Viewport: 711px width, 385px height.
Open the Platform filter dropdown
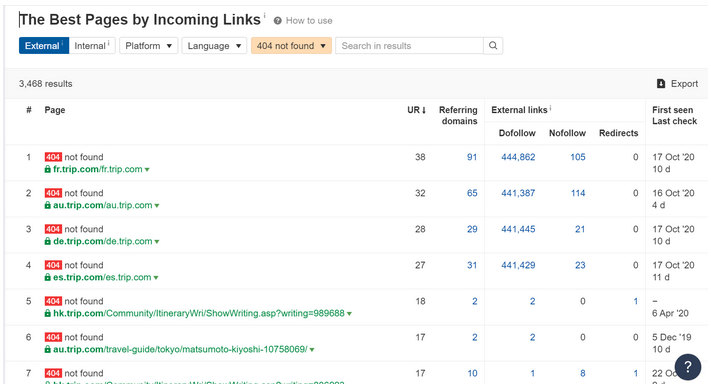click(x=149, y=46)
